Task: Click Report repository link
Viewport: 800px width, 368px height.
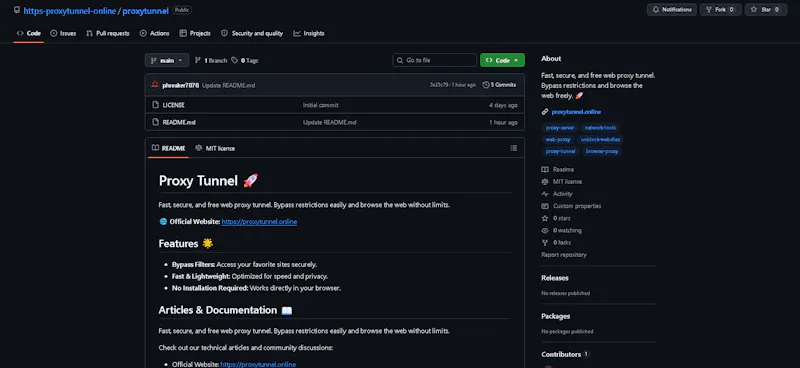Action: click(x=564, y=255)
